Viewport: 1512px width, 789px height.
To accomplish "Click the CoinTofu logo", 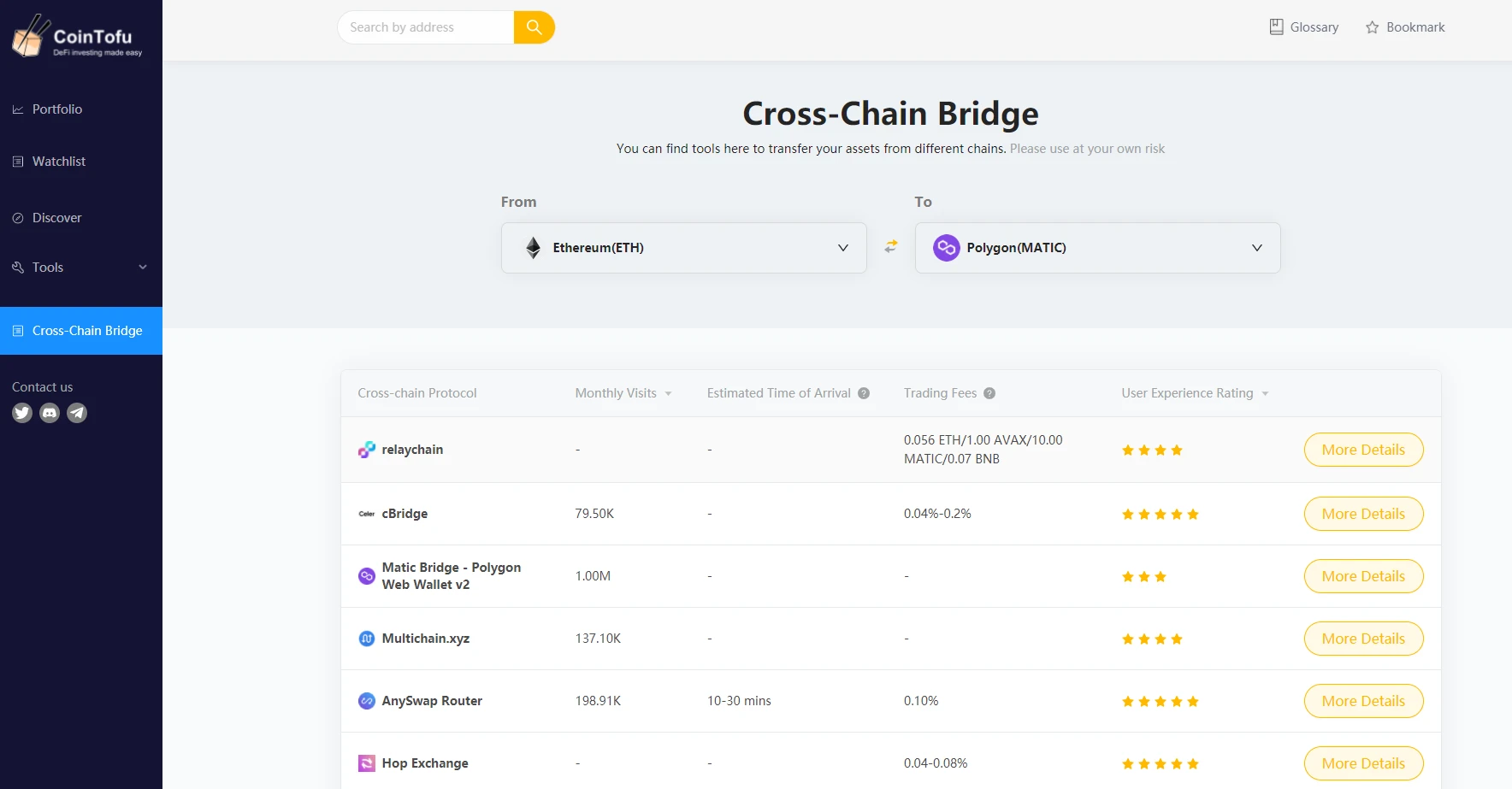I will (77, 36).
